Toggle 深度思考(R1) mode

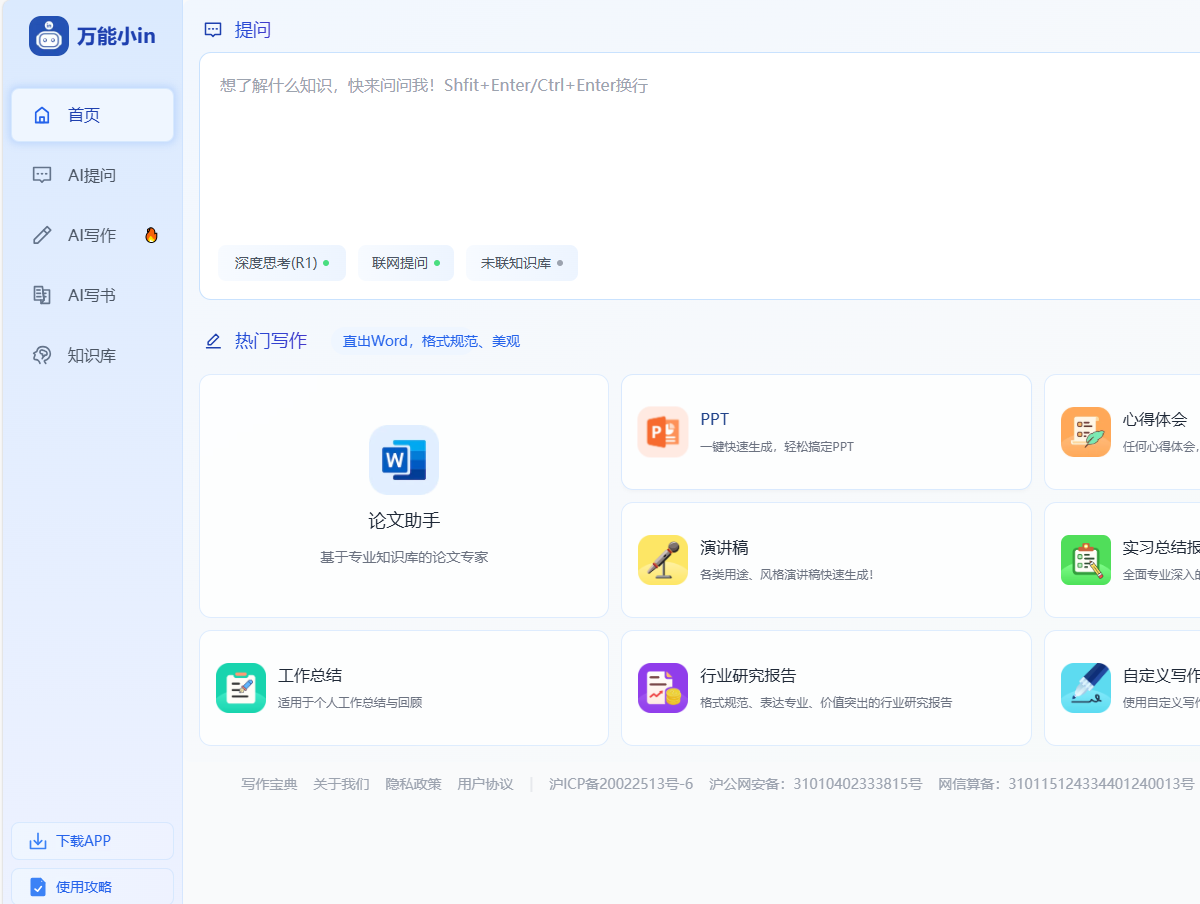[x=282, y=263]
